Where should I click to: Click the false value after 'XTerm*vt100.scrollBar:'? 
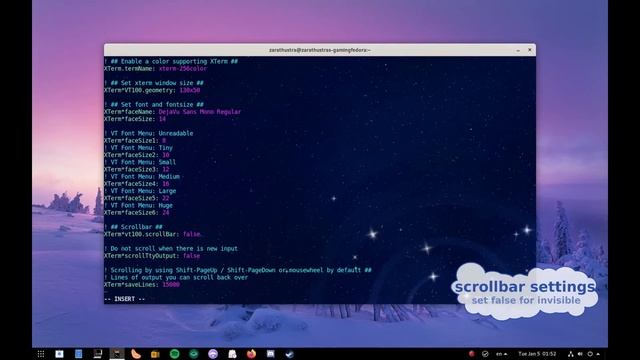(x=191, y=234)
